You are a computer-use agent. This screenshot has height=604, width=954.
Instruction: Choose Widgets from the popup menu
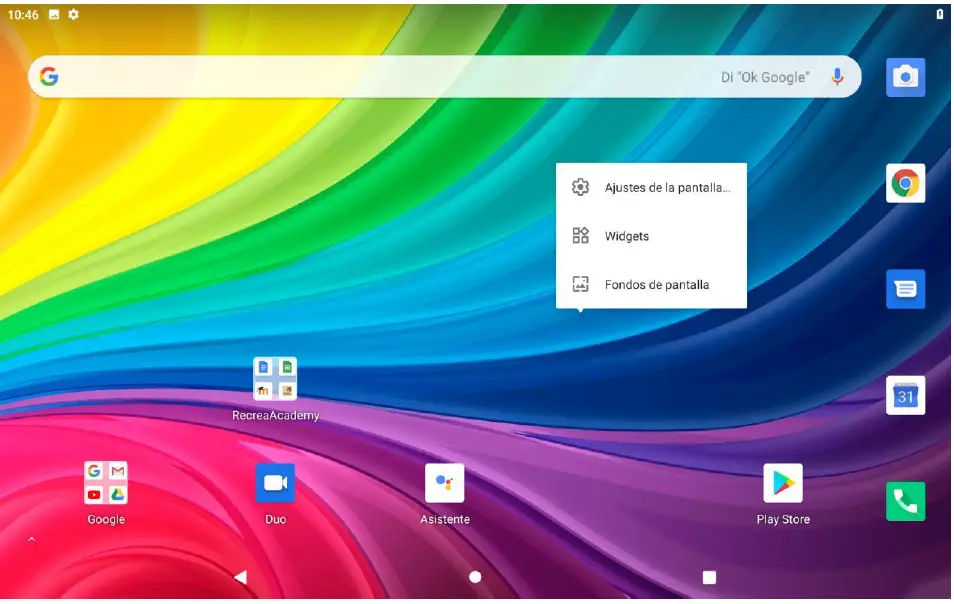(652, 236)
